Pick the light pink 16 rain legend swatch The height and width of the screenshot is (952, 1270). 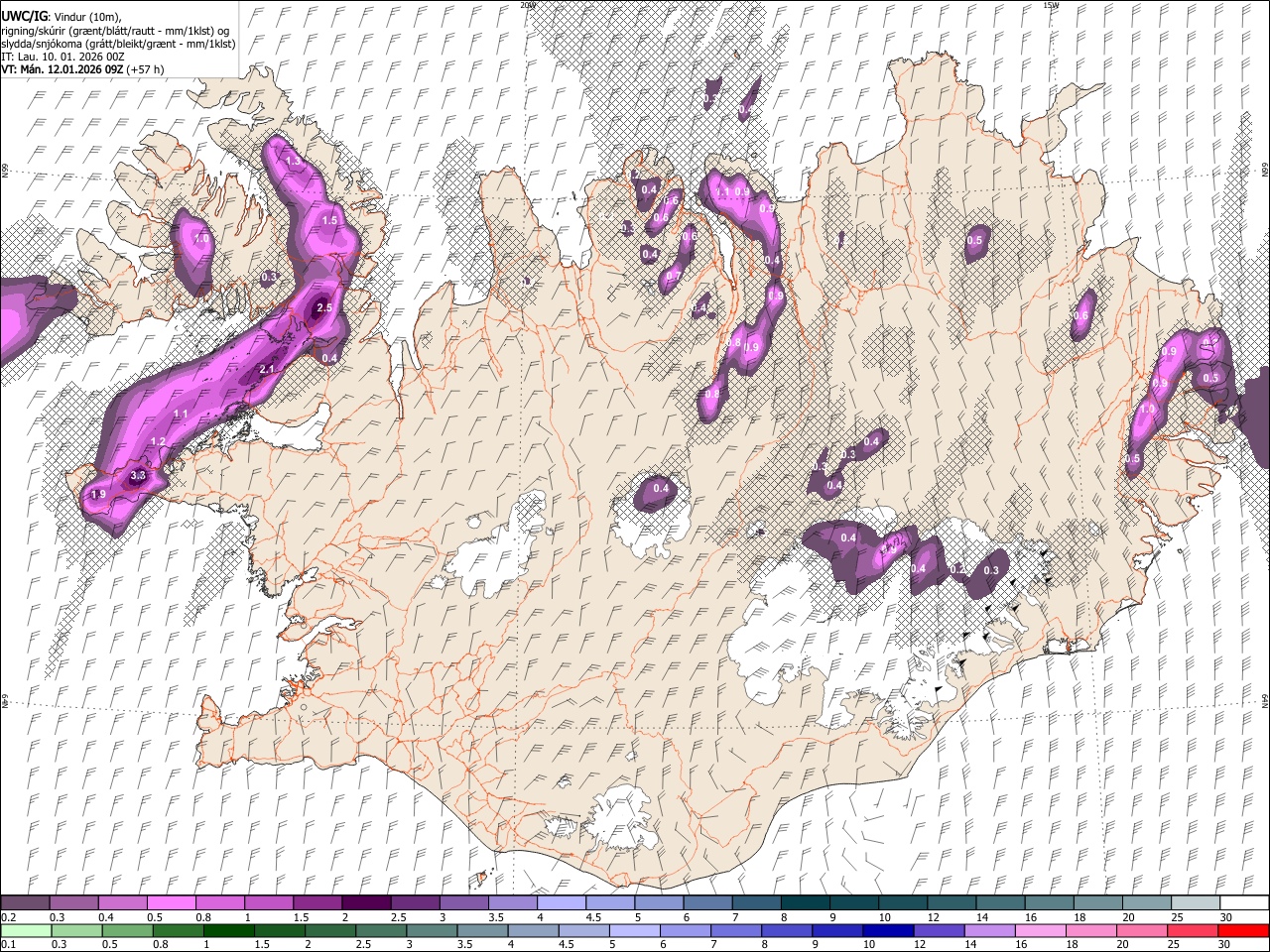coord(1041,930)
